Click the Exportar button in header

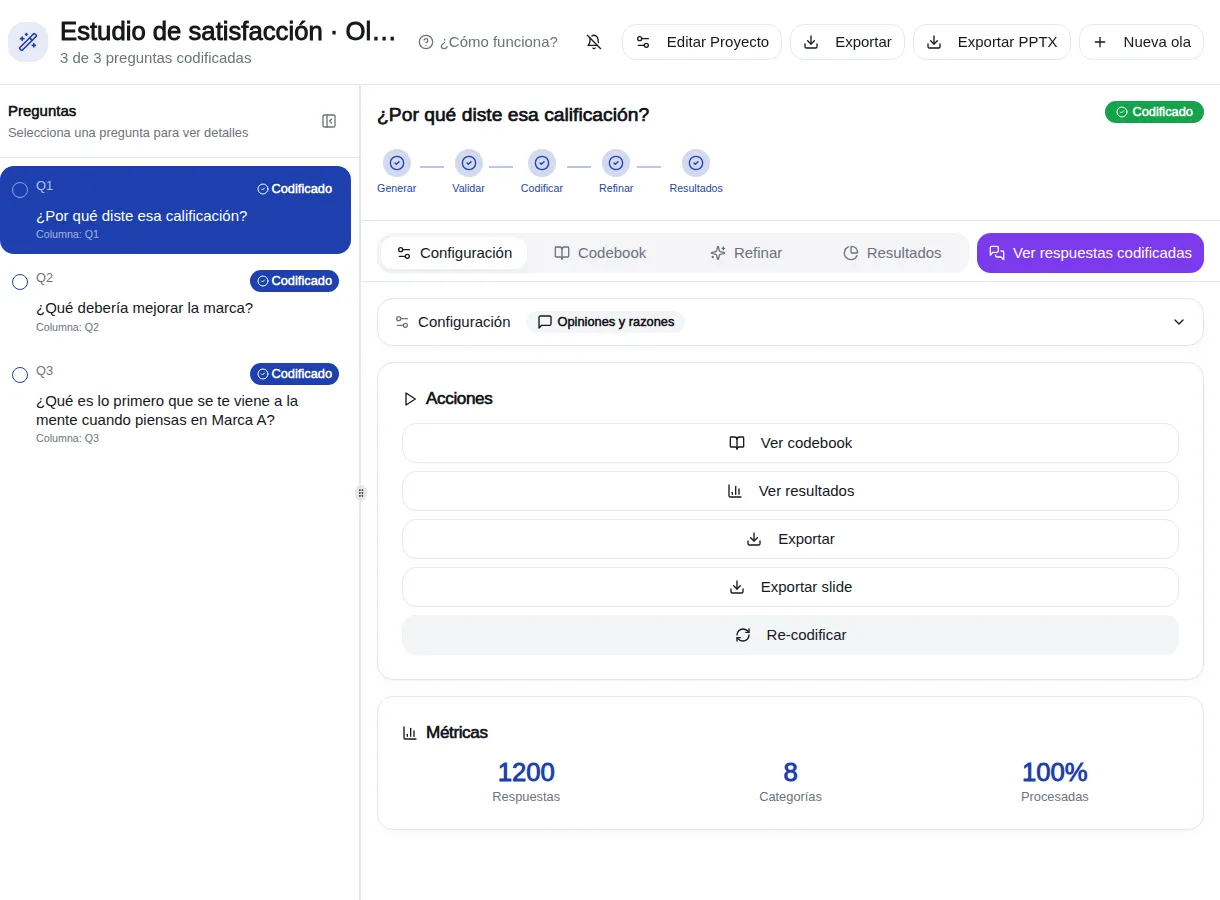tap(847, 42)
